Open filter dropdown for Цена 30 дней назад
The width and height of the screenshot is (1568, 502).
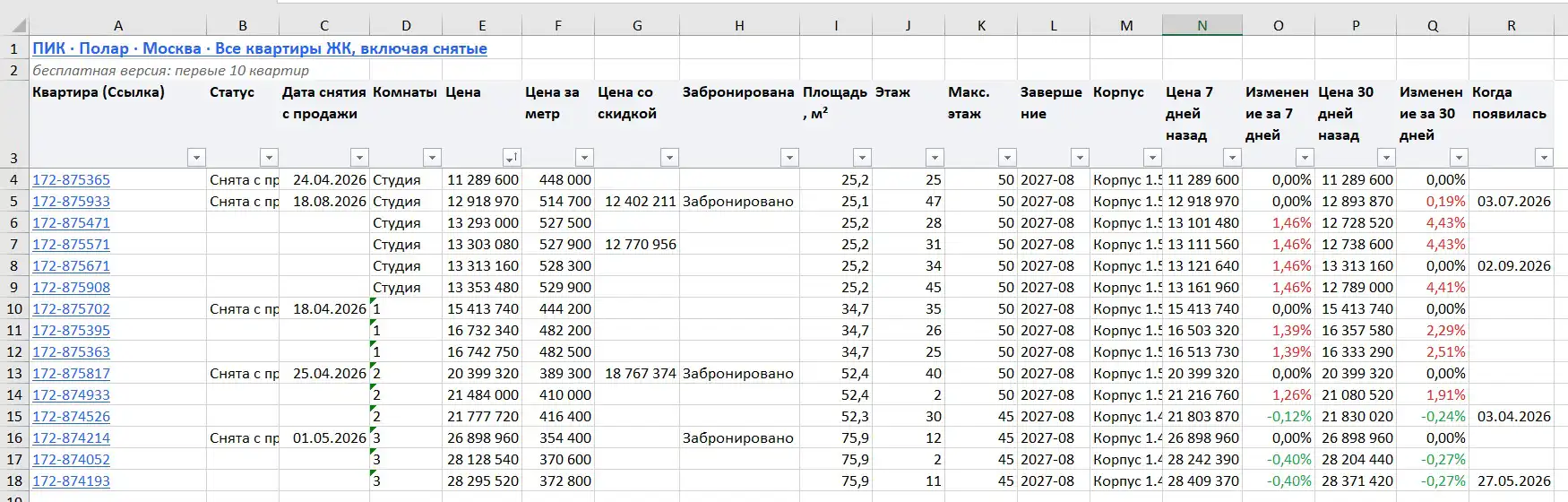[1386, 158]
